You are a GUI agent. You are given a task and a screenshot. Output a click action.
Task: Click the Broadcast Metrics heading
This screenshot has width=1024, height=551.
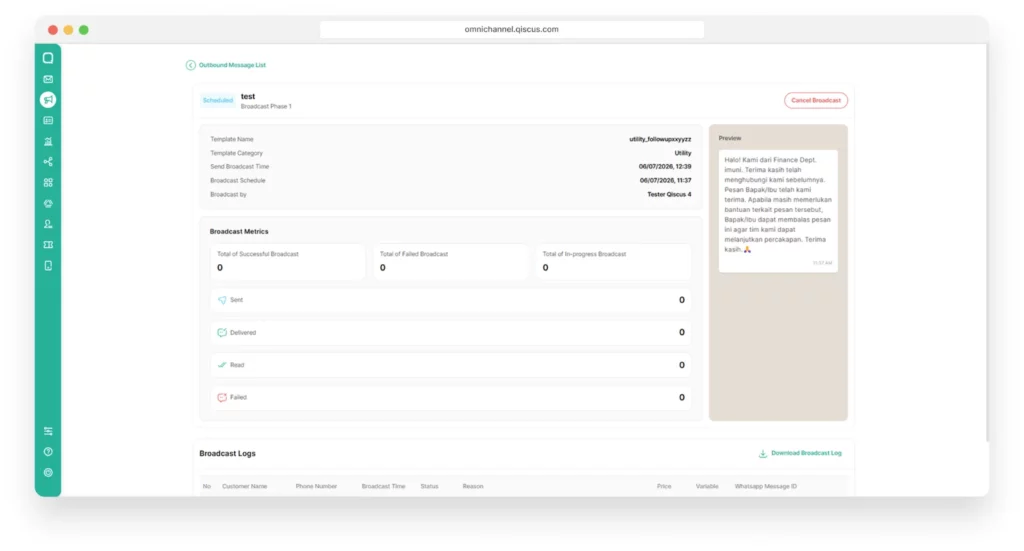(239, 232)
